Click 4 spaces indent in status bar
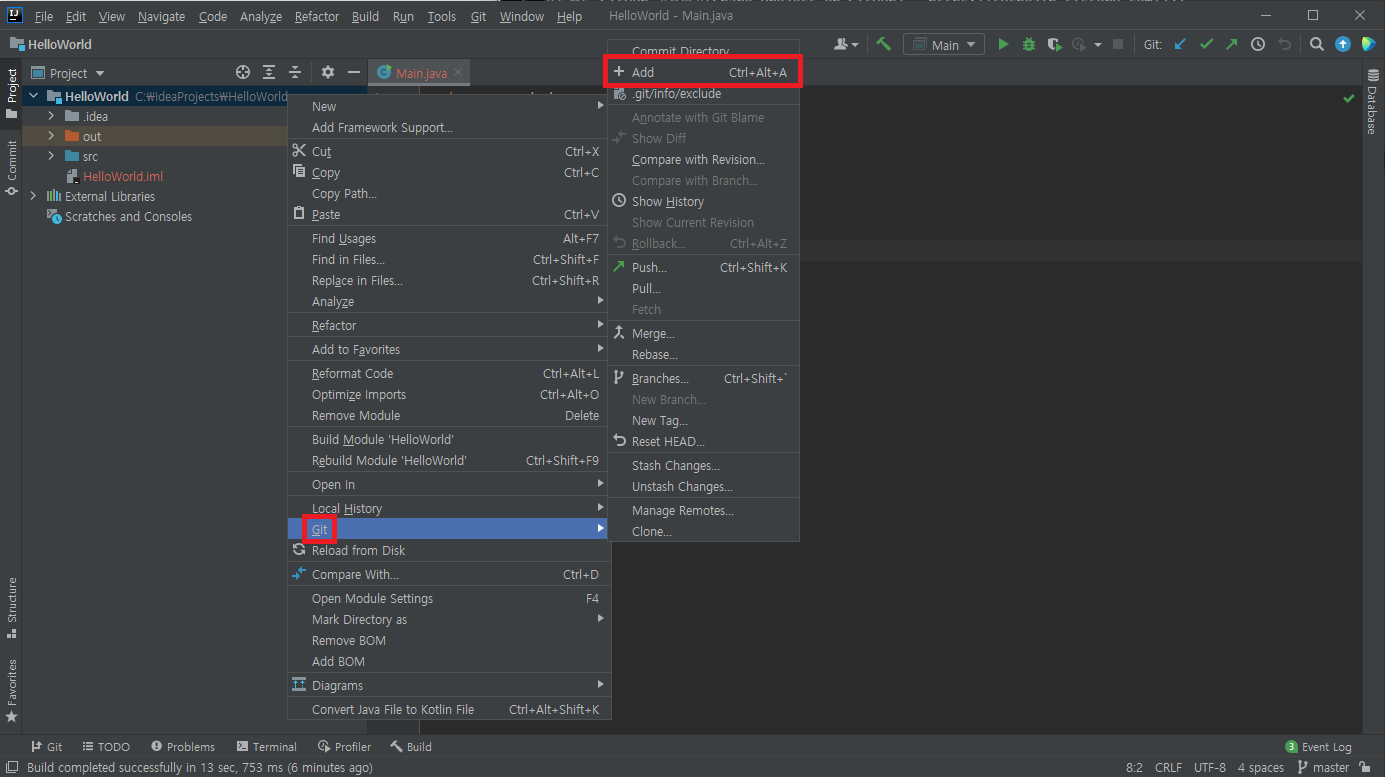Image resolution: width=1385 pixels, height=778 pixels. [1260, 767]
